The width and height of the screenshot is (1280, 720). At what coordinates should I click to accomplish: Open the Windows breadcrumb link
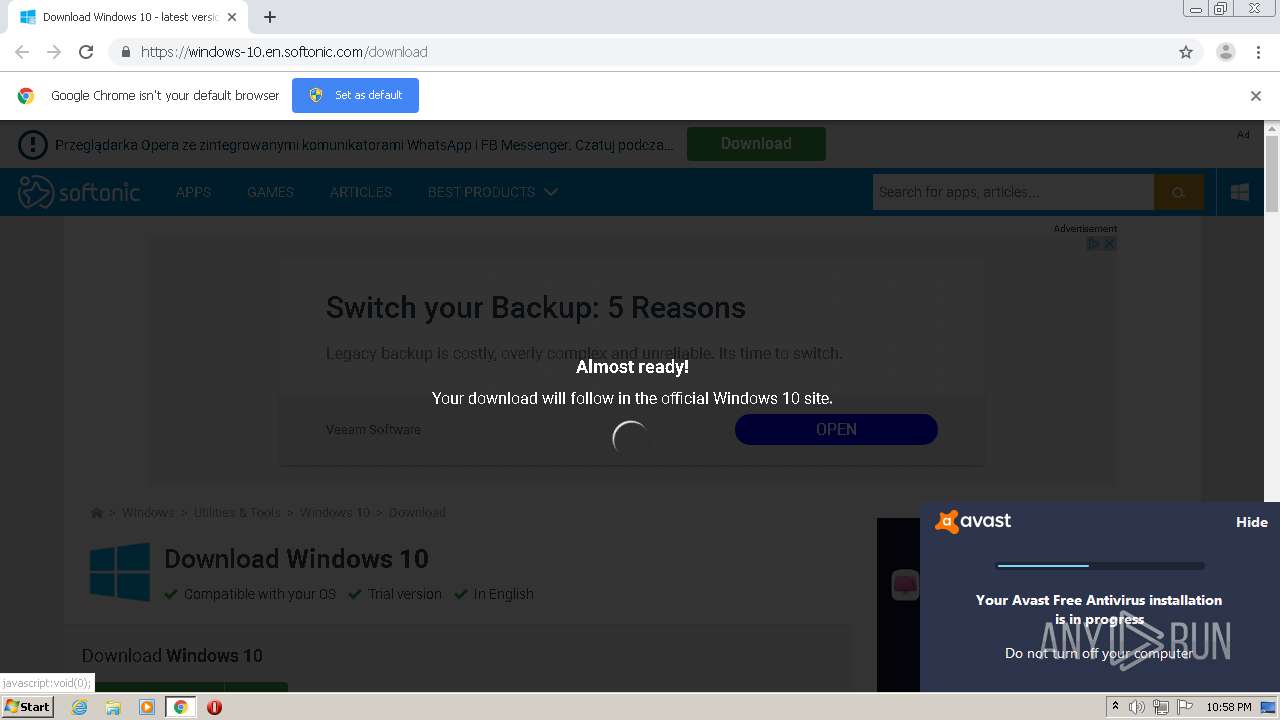tap(148, 513)
